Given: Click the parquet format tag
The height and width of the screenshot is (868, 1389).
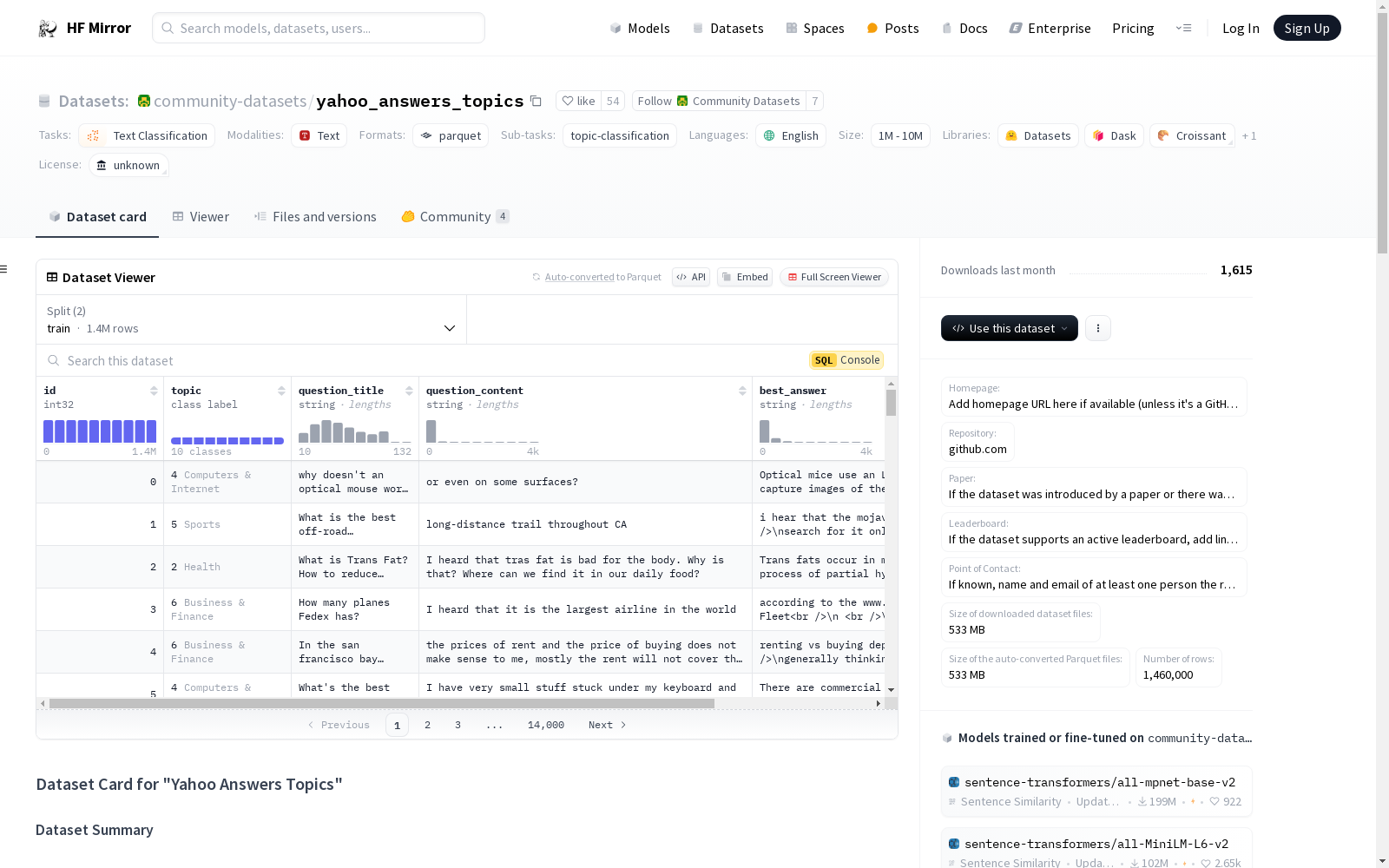Looking at the screenshot, I should (451, 135).
